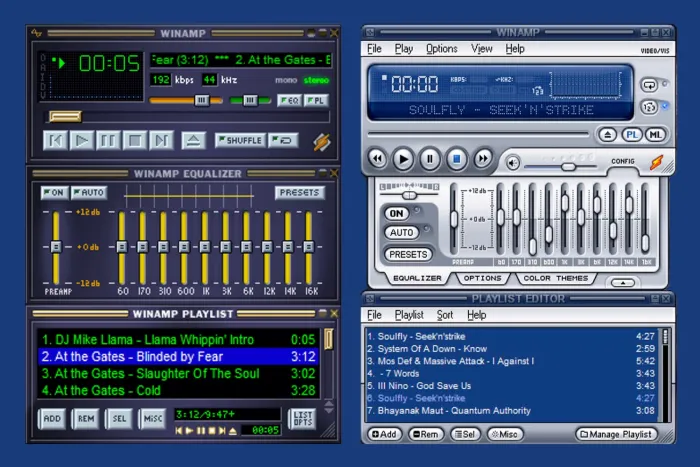Screen dimensions: 700x467
Task: Open Play menu in modern Winamp
Action: coord(404,49)
